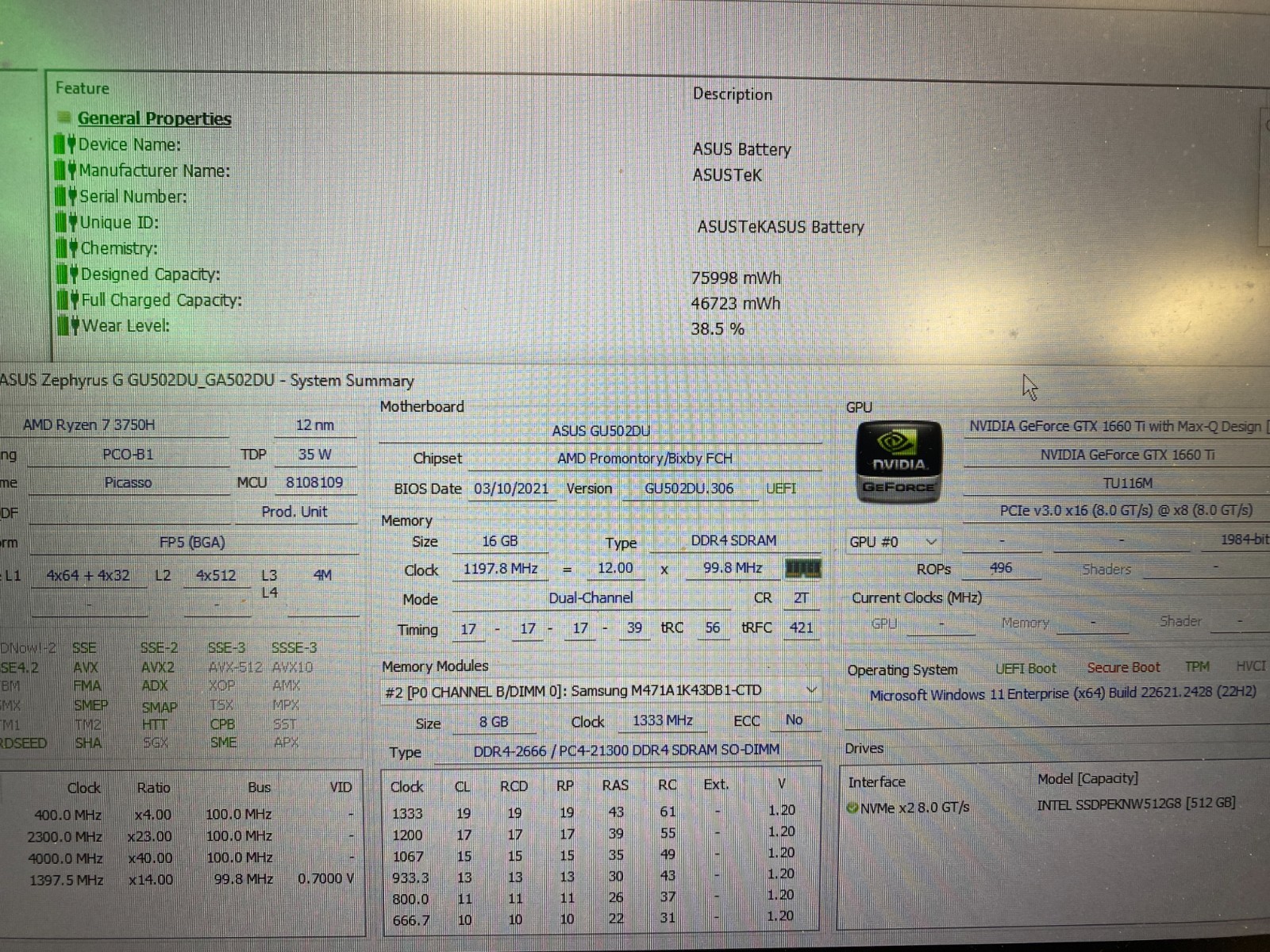Image resolution: width=1270 pixels, height=952 pixels.
Task: Click battery icon beside Wear Level
Action: pyautogui.click(x=70, y=326)
